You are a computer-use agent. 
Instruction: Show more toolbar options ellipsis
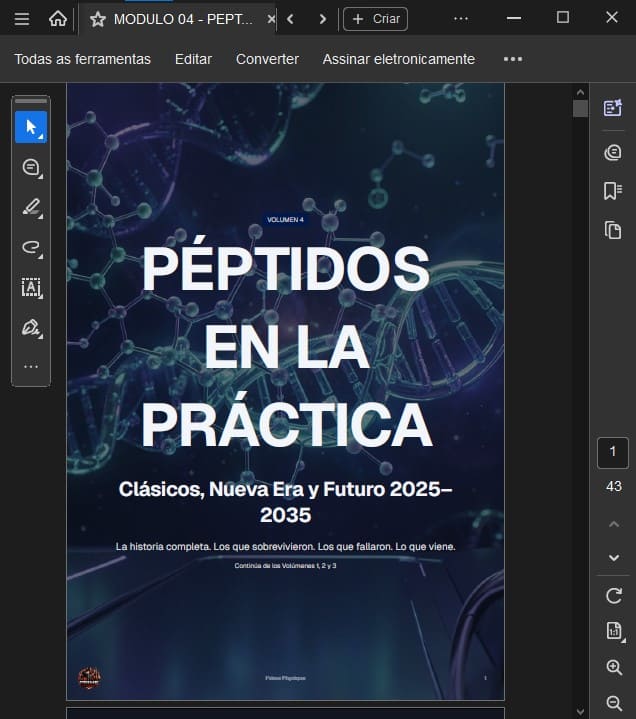[x=513, y=59]
